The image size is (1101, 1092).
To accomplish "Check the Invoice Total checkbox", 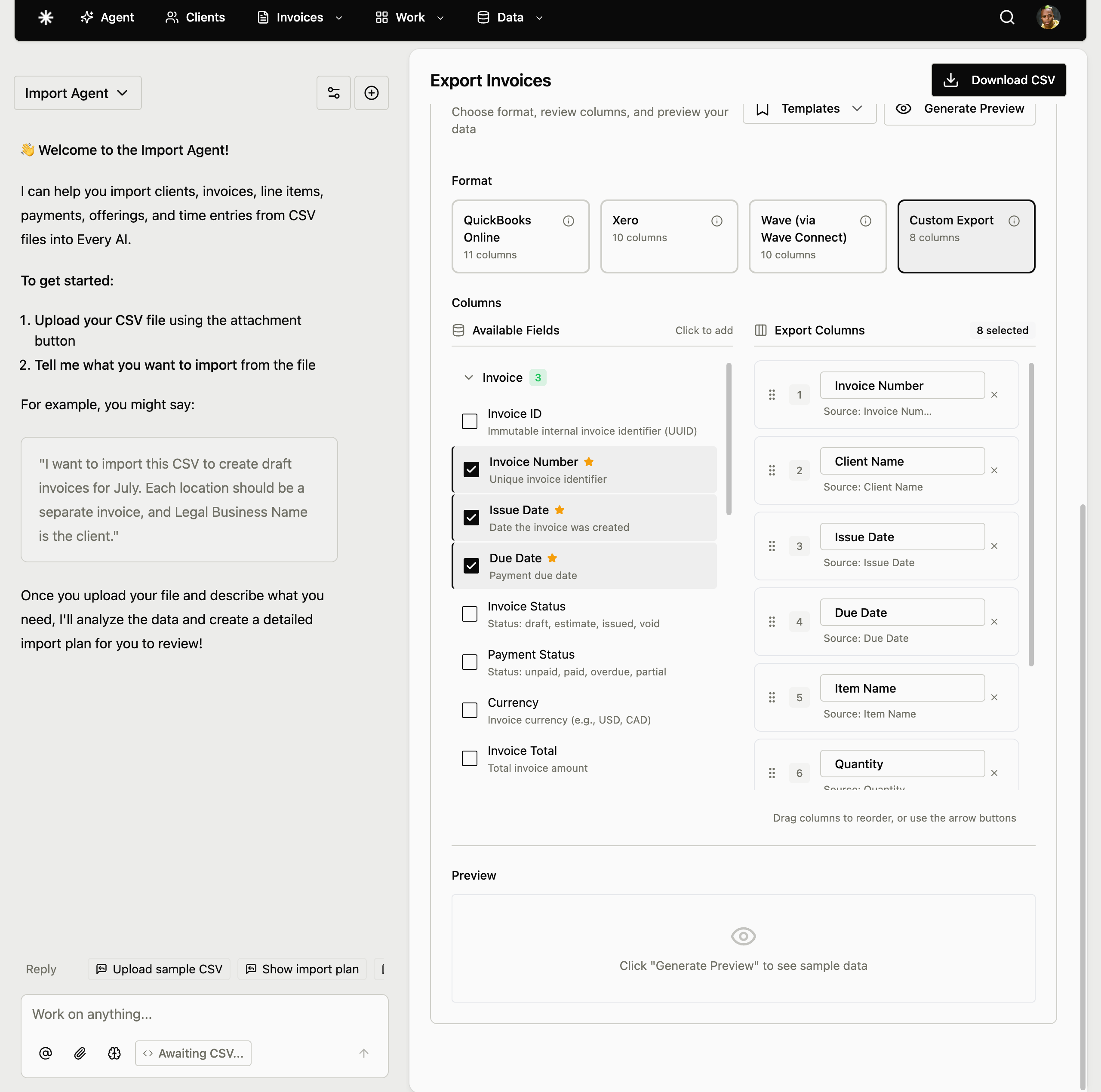I will tap(469, 758).
